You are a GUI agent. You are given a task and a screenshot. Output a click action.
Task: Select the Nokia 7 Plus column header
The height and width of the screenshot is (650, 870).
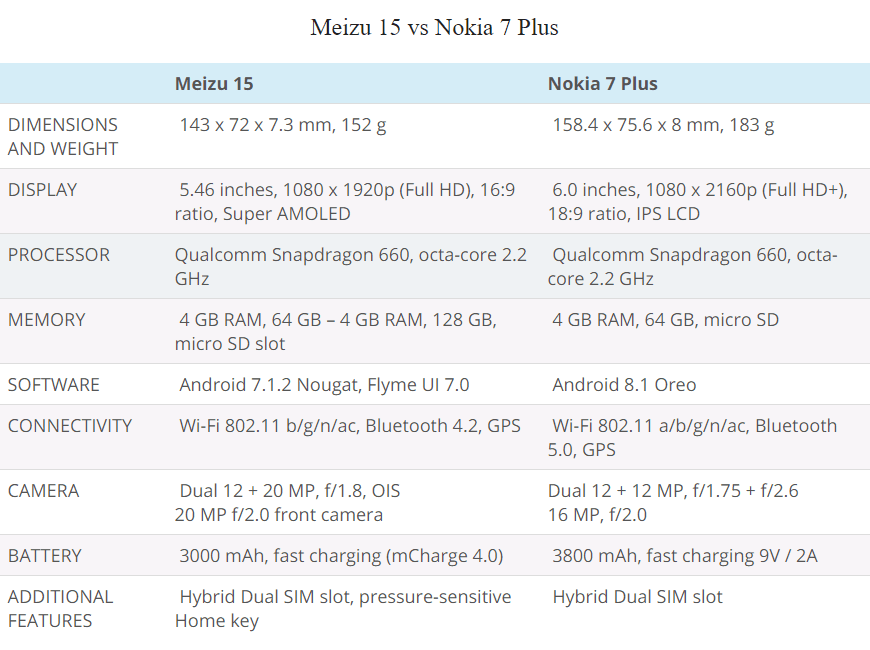(x=602, y=84)
